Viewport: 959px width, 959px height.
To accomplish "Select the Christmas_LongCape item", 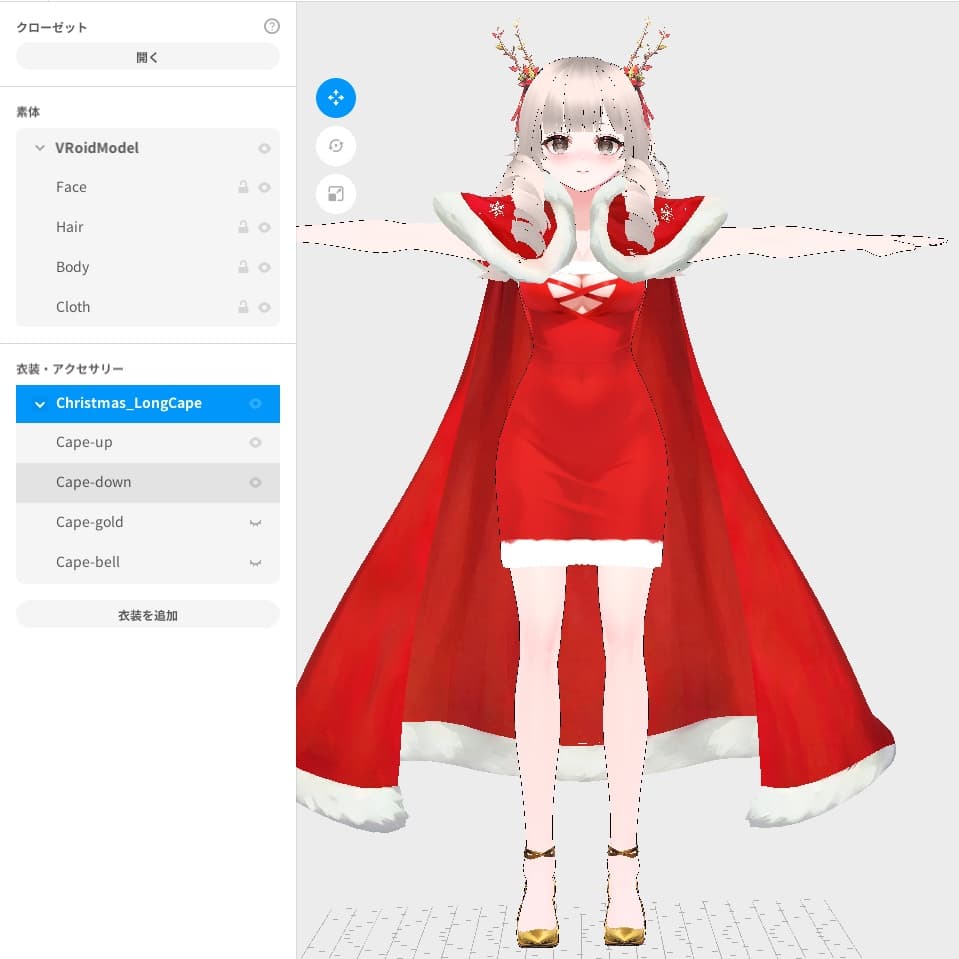I will 147,404.
